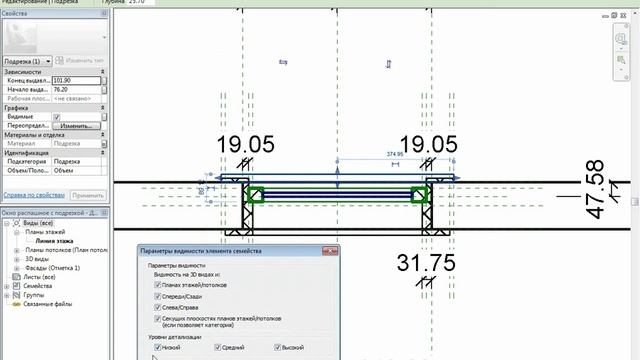
Task: Restore the drawing view window
Action: click(x=614, y=16)
